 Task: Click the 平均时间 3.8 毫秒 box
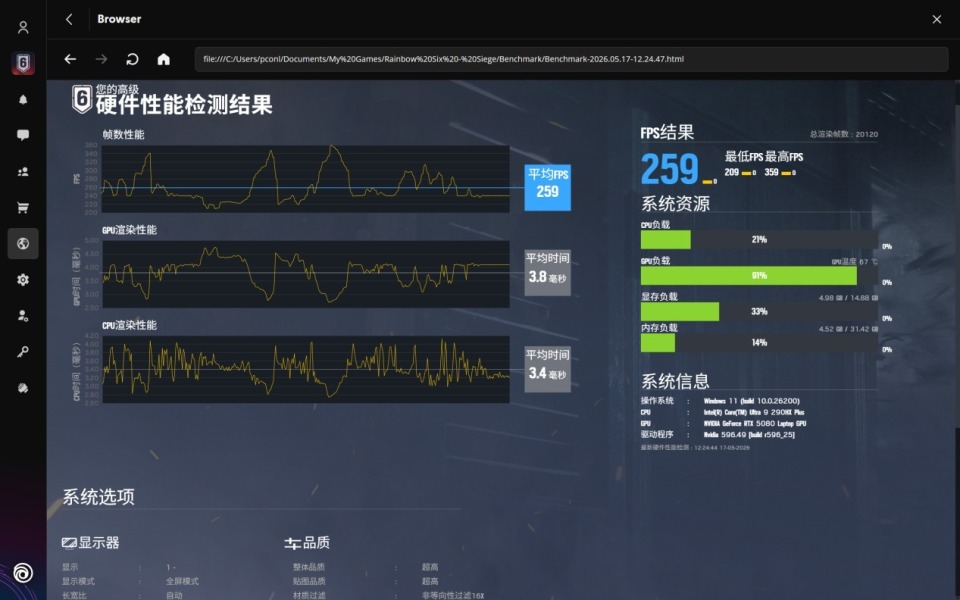547,272
